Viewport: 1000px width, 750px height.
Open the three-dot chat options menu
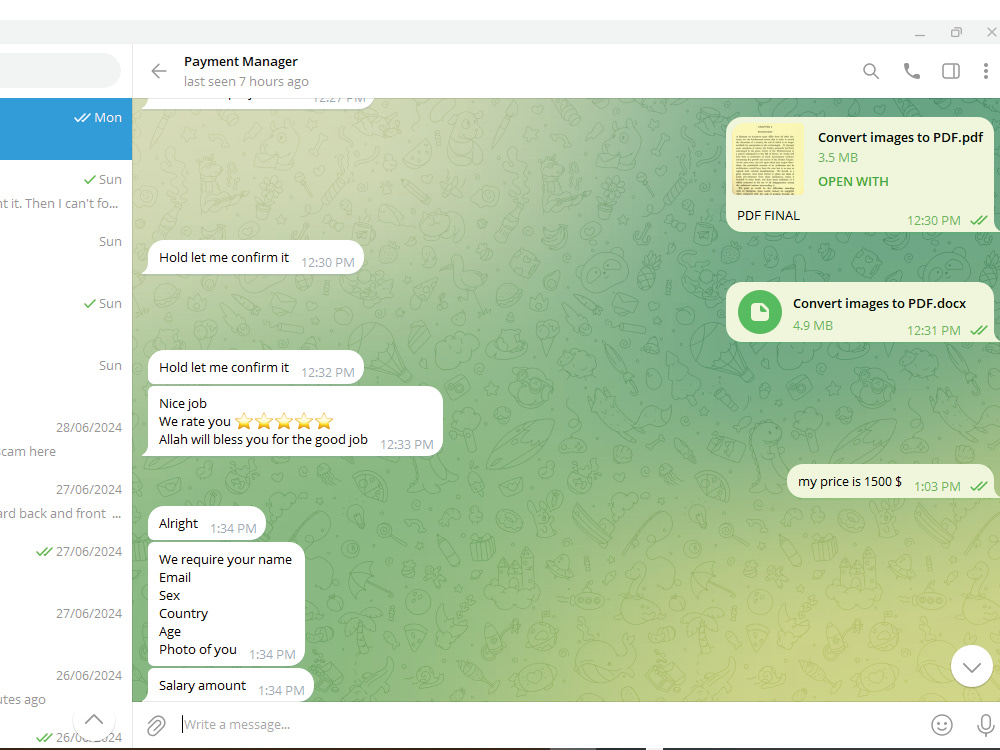pos(985,71)
